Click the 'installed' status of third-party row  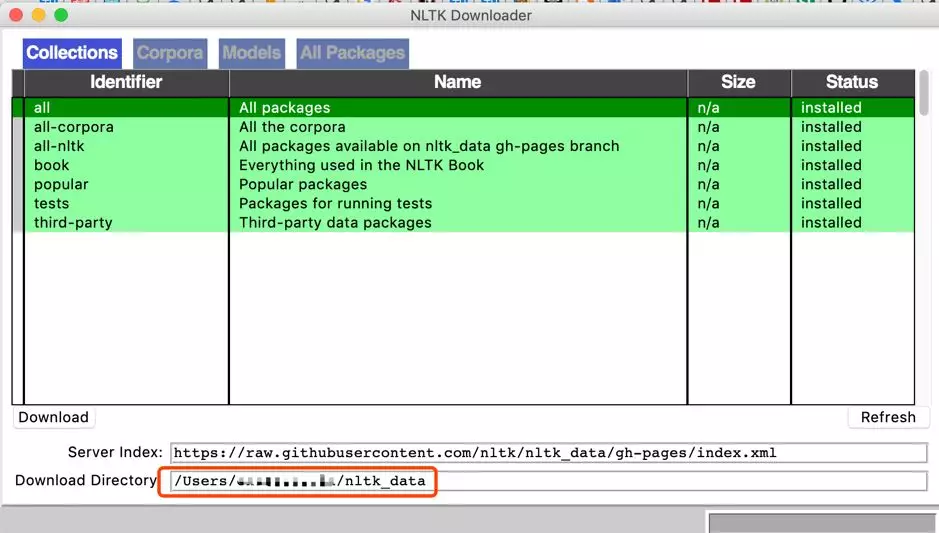click(831, 223)
